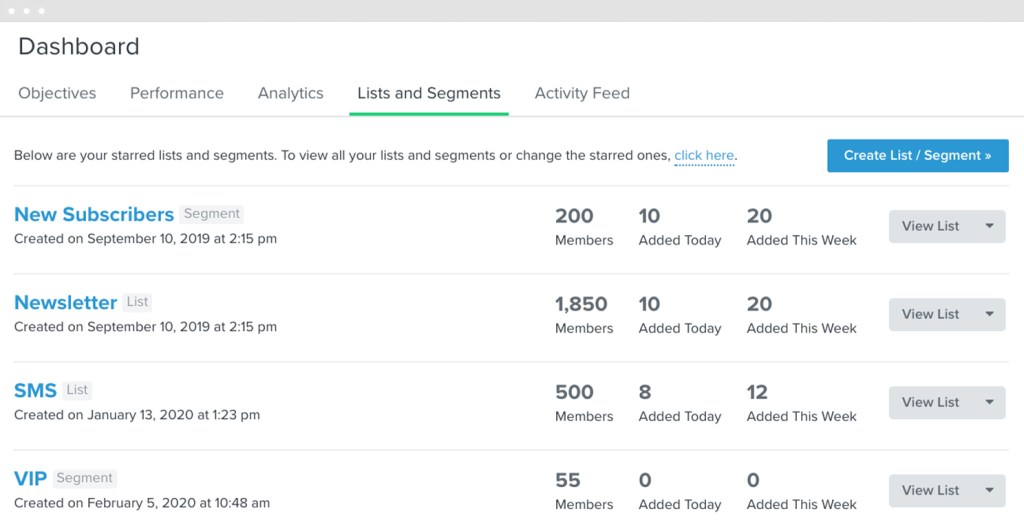Click View List for SMS

(x=930, y=402)
